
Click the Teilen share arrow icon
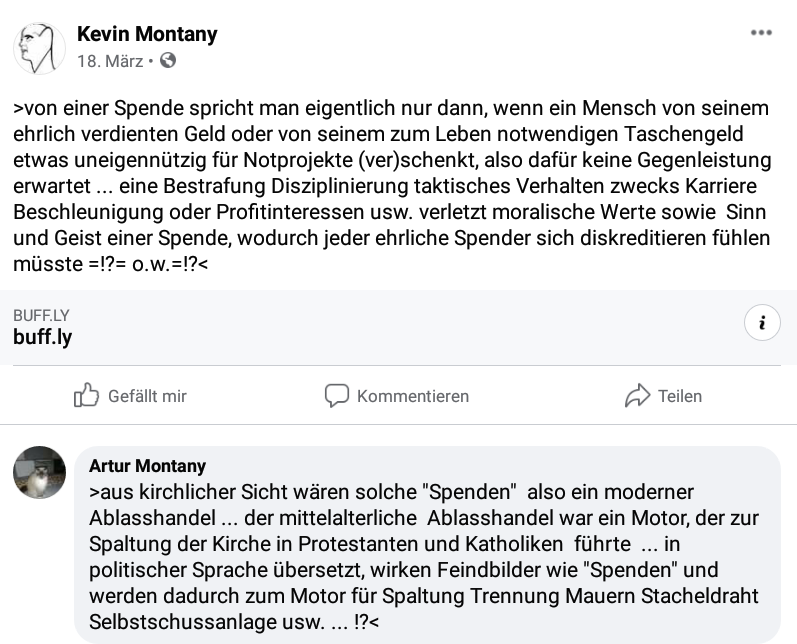pos(637,395)
